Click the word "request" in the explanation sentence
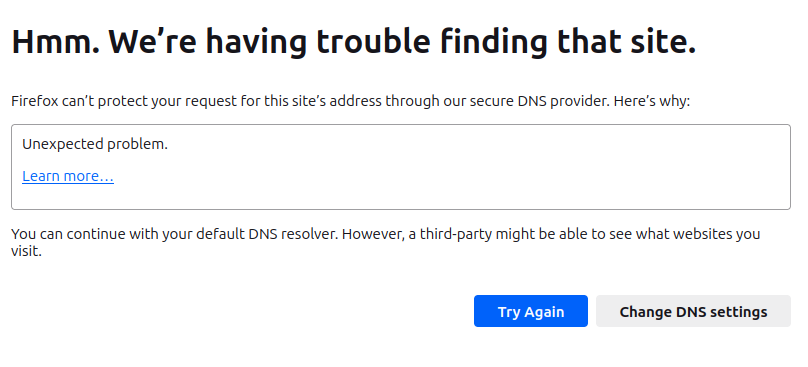 tap(211, 101)
